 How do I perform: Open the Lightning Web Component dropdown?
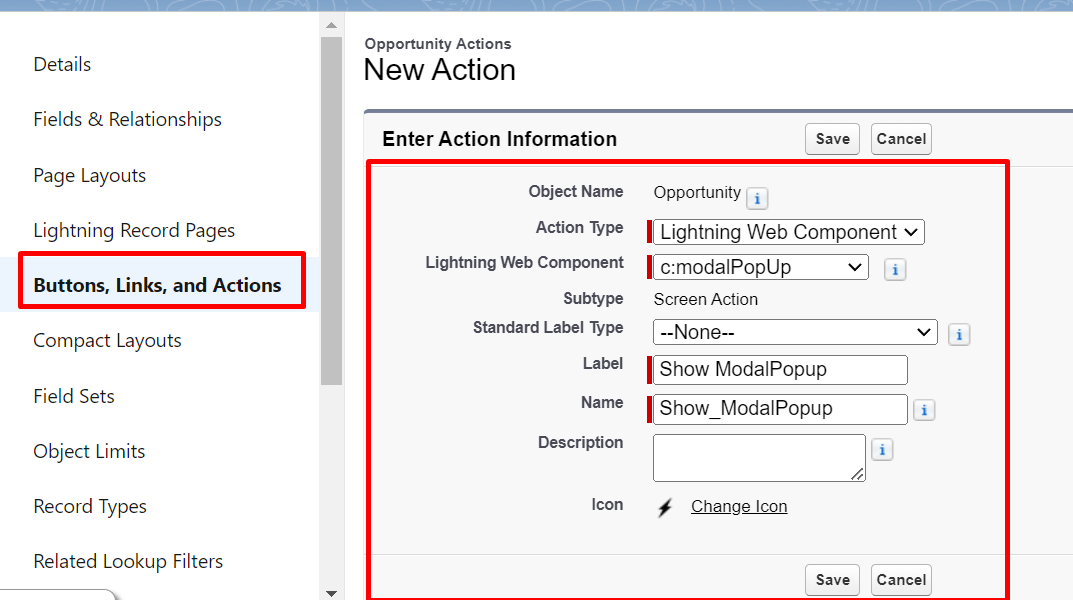point(760,267)
